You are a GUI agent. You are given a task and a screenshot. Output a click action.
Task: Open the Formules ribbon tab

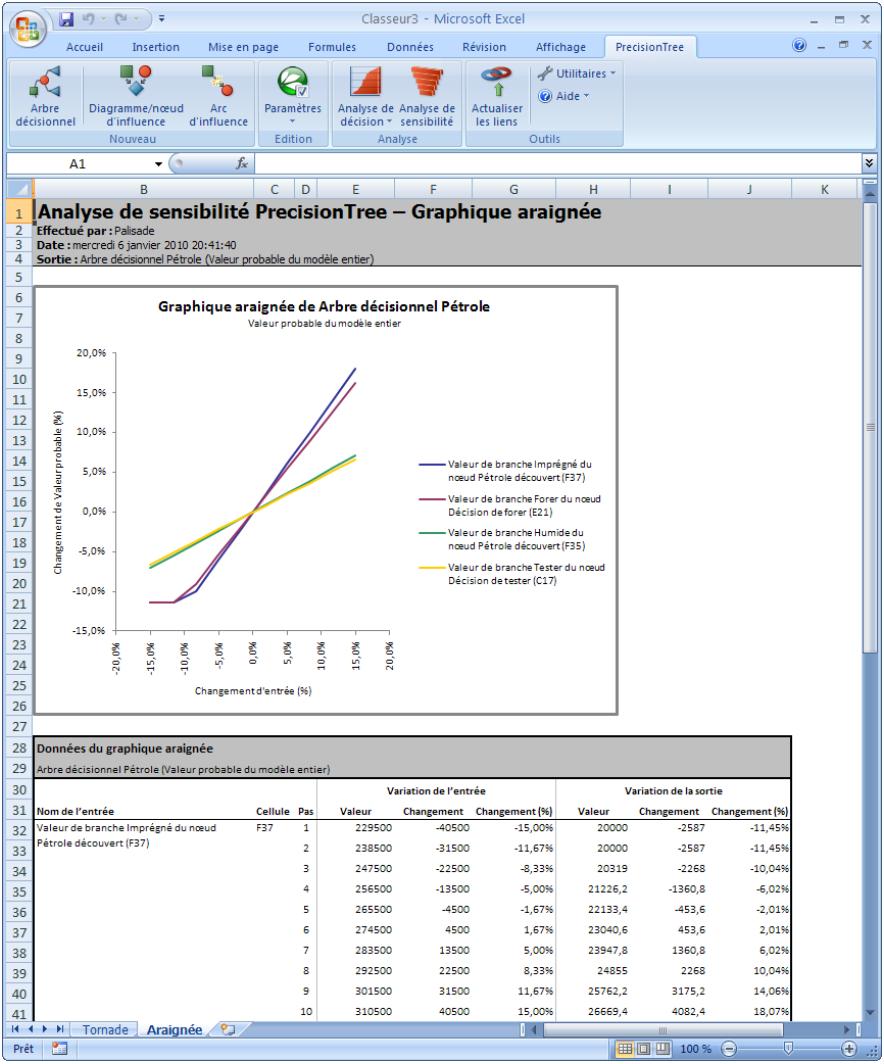click(x=330, y=47)
